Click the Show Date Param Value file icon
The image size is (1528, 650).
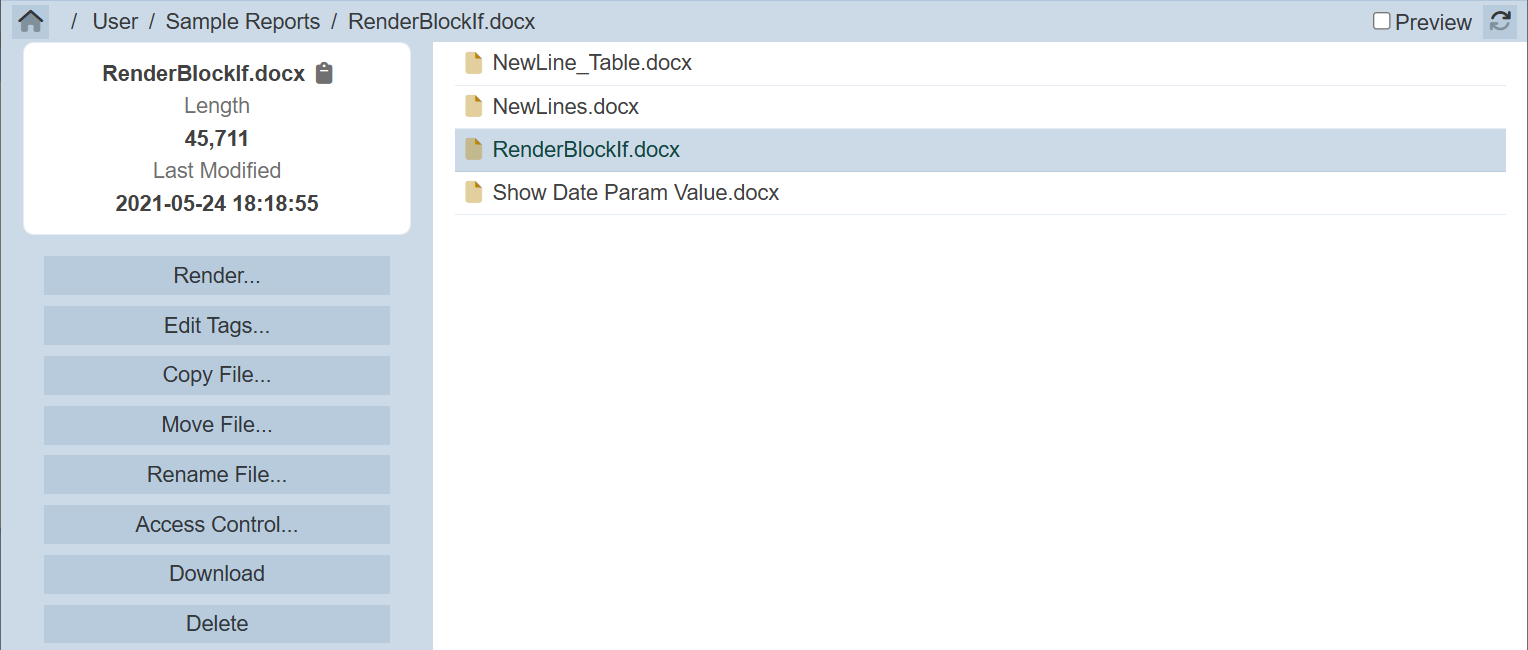coord(474,193)
